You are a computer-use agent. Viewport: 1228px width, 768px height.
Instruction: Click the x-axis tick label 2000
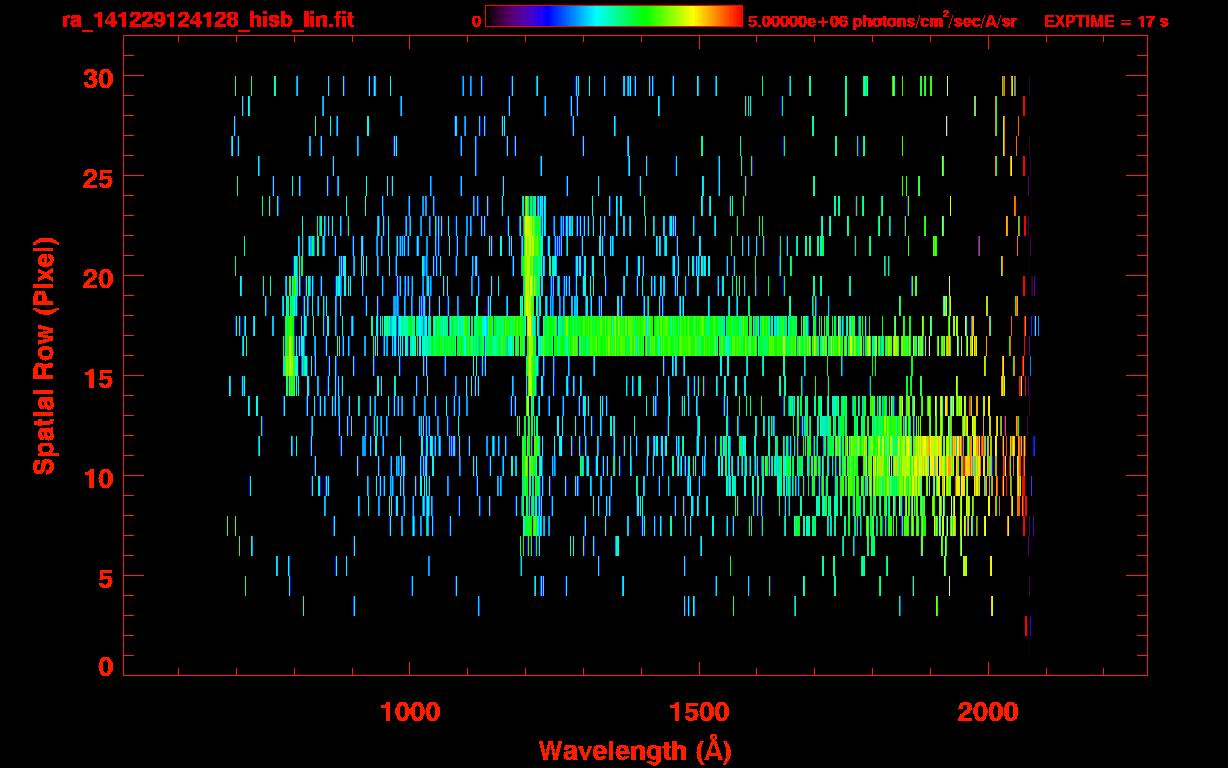click(x=988, y=712)
